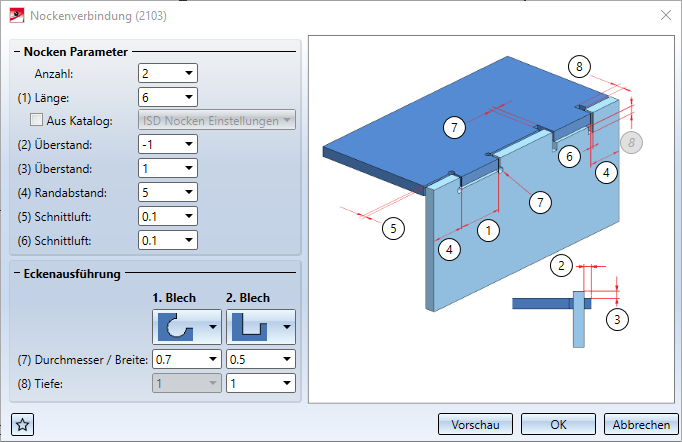
Task: Open the Anzahl dropdown
Action: point(189,73)
